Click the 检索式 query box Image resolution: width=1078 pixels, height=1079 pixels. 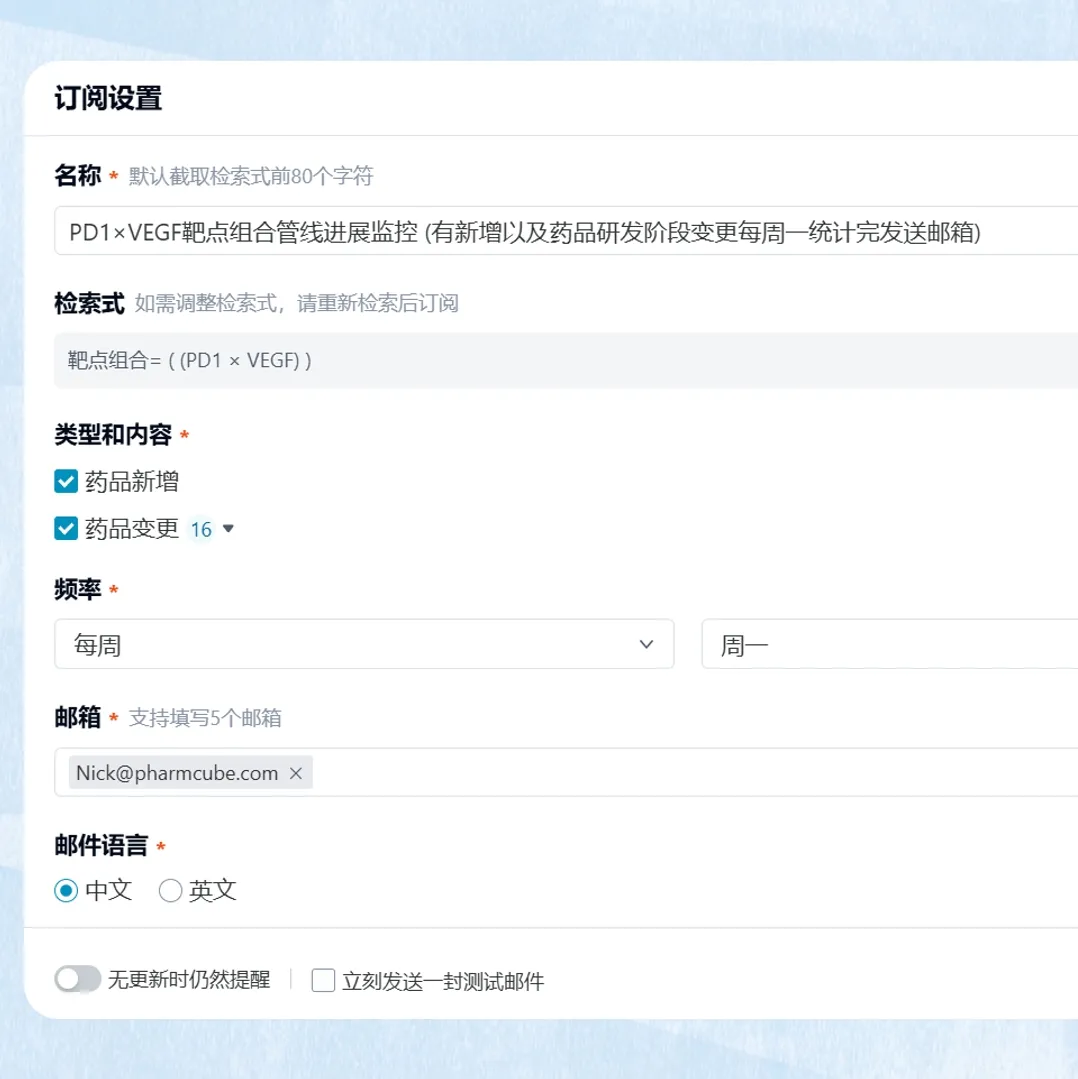pyautogui.click(x=566, y=360)
